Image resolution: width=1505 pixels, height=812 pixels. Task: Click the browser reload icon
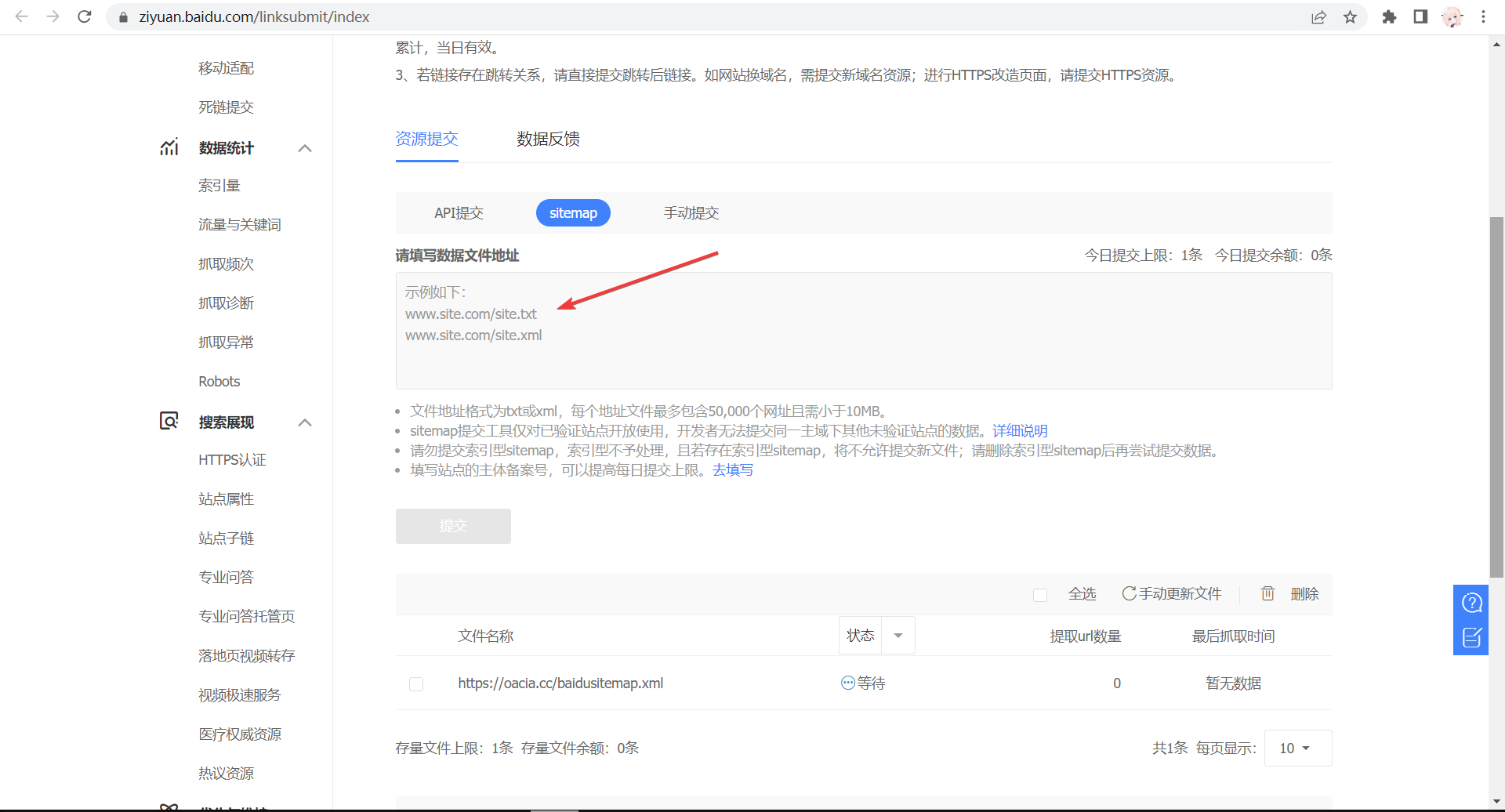point(85,16)
